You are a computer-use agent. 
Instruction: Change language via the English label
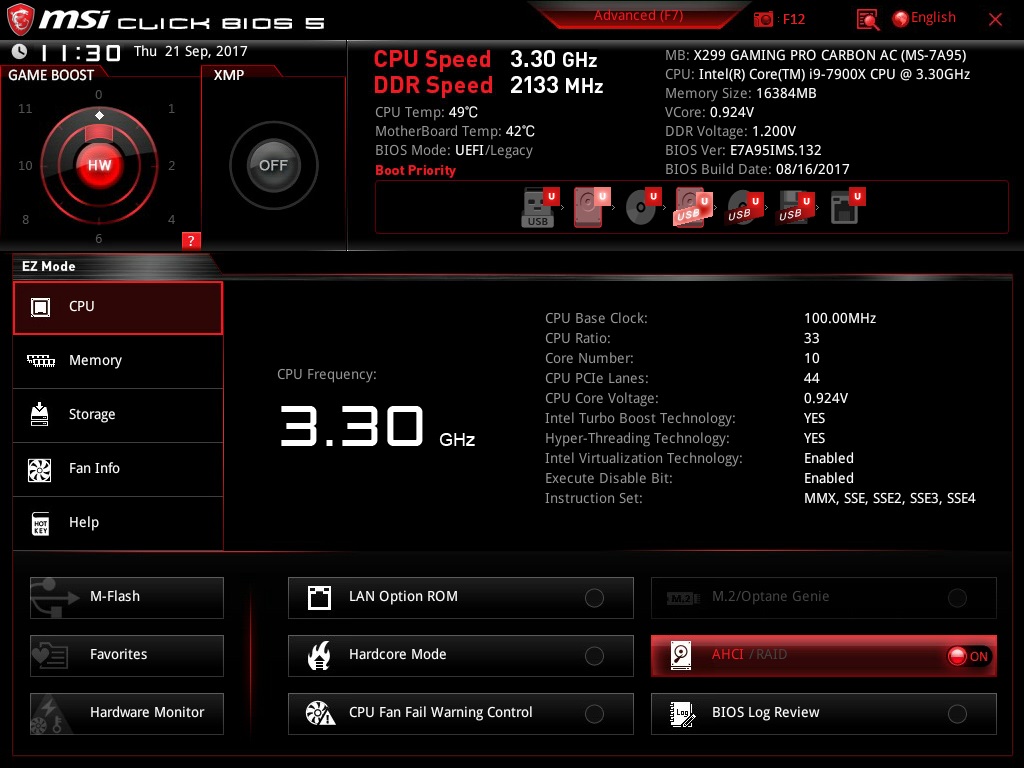pyautogui.click(x=933, y=18)
